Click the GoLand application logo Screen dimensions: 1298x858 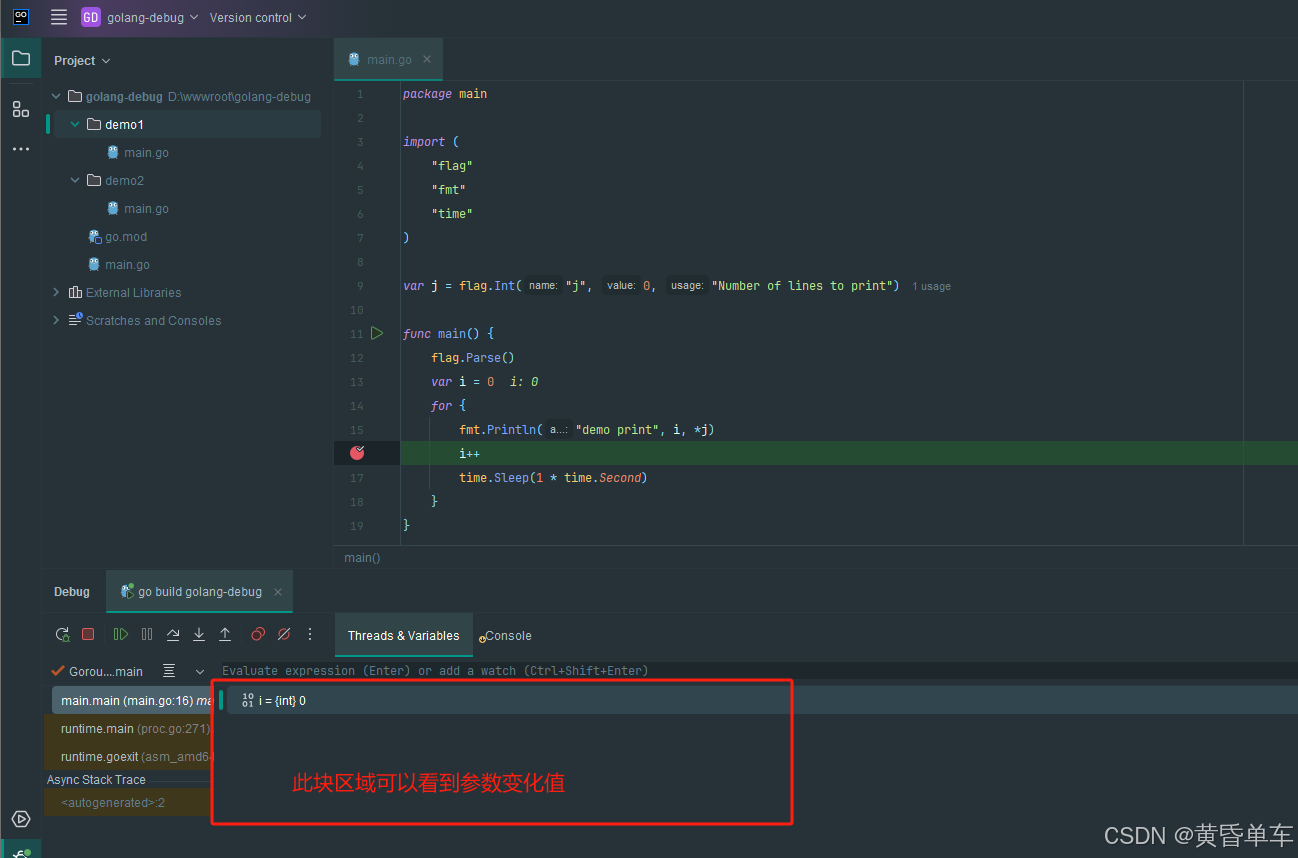click(21, 17)
